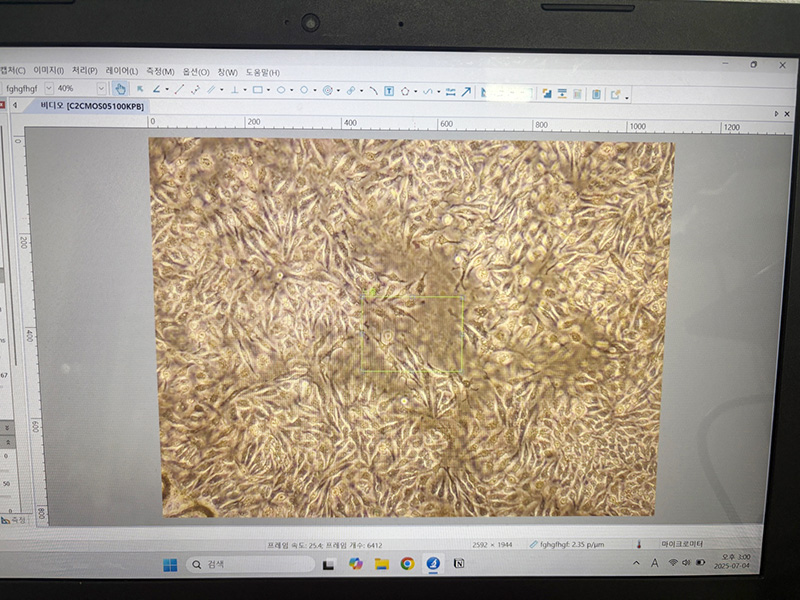
Task: Select the text annotation tool
Action: [388, 90]
